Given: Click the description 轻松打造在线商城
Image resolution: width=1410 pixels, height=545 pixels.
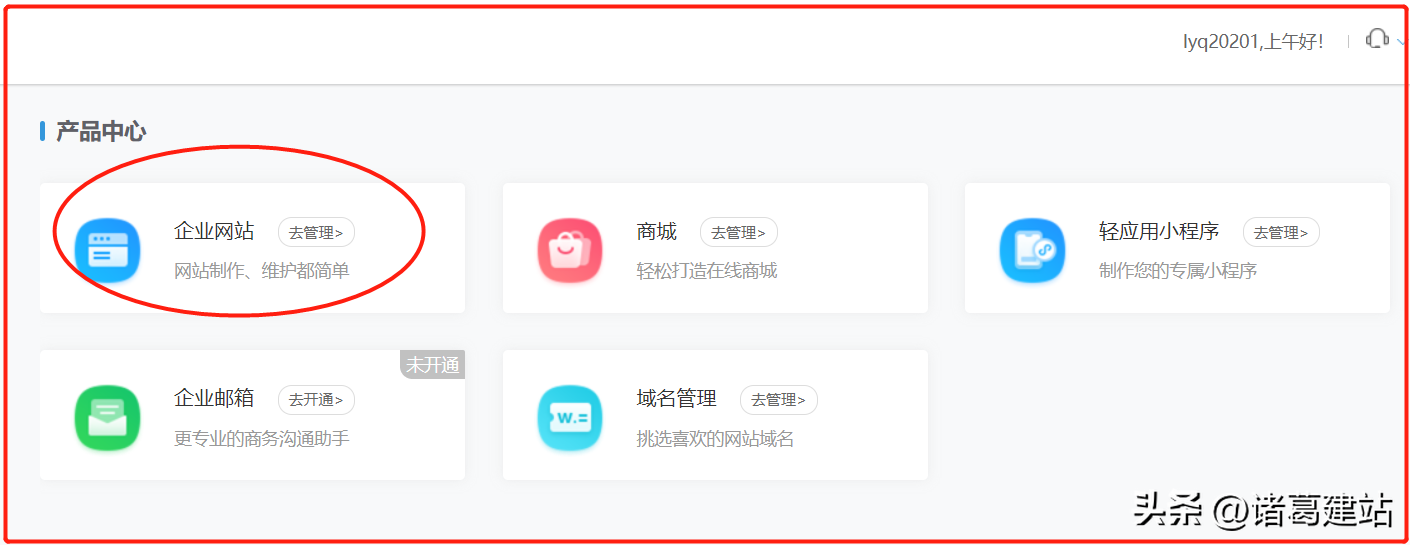Looking at the screenshot, I should [707, 271].
